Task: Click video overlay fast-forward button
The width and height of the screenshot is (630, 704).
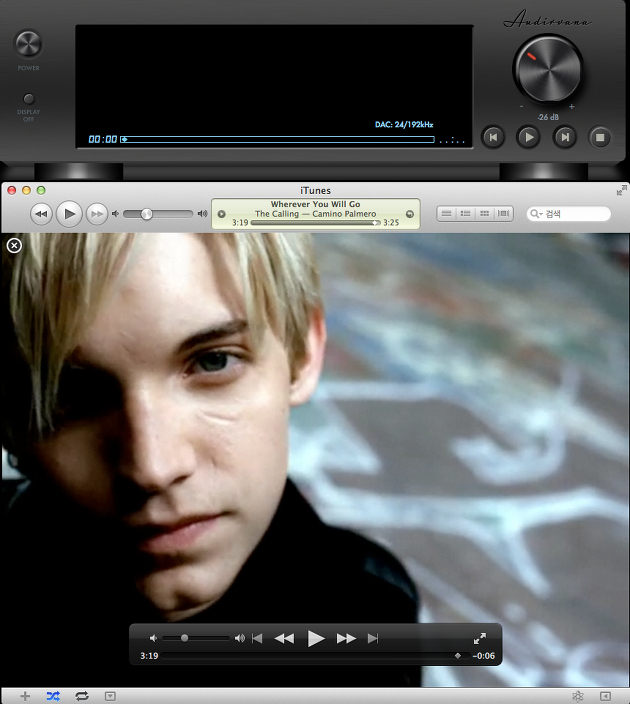Action: pyautogui.click(x=346, y=638)
